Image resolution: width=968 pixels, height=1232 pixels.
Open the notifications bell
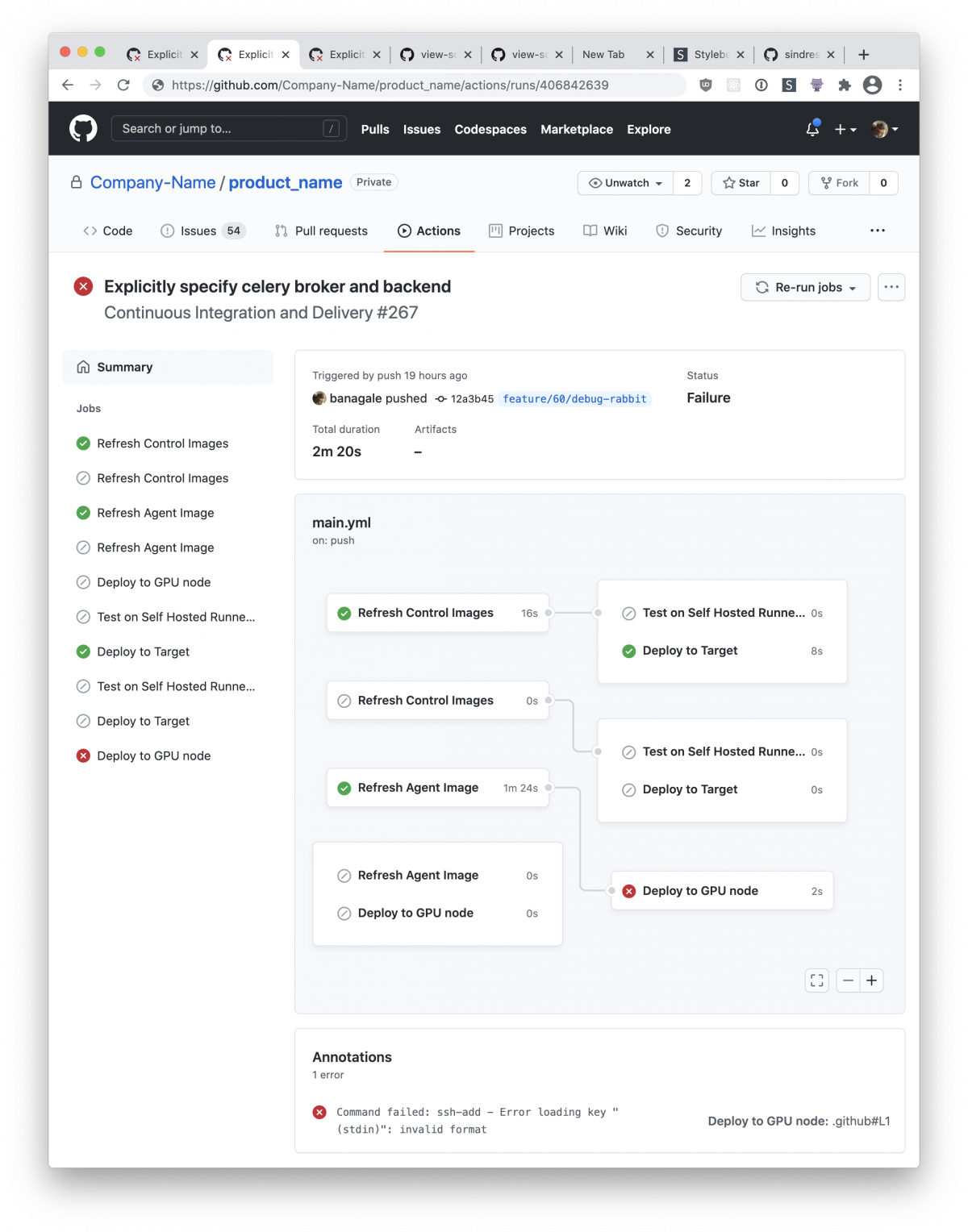pyautogui.click(x=812, y=128)
